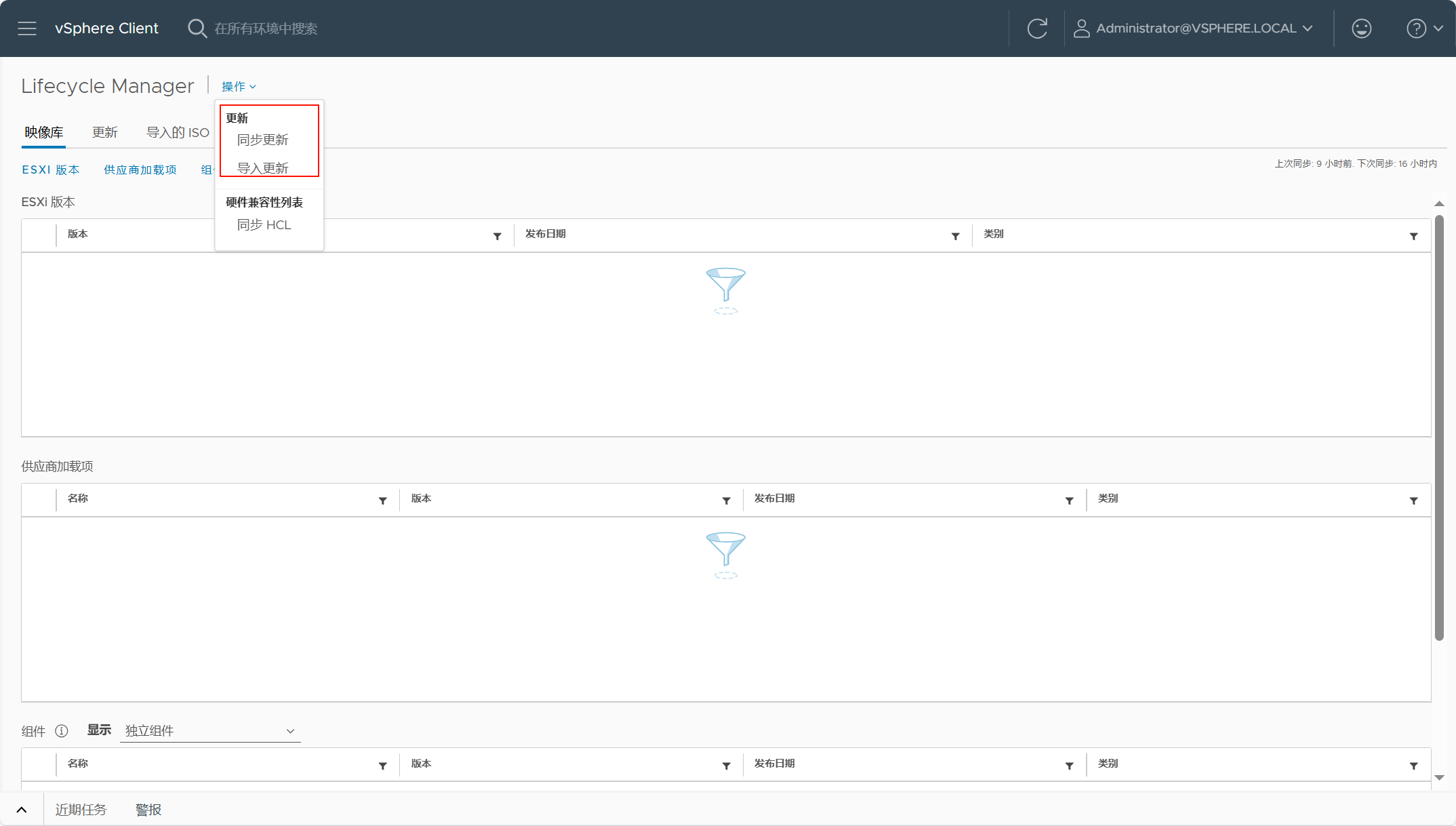Switch to the 导入的 ISO tab
Screen dimensions: 1456x826
tap(178, 132)
